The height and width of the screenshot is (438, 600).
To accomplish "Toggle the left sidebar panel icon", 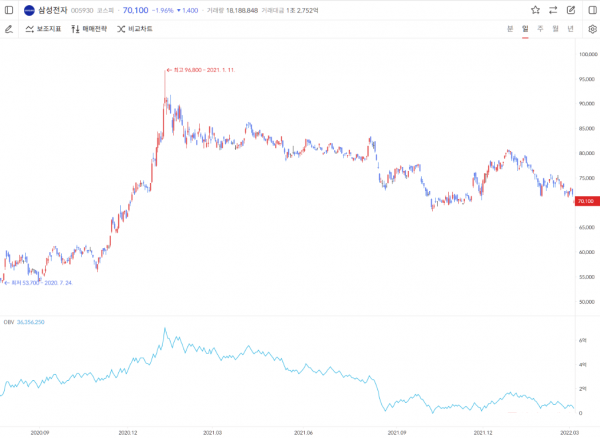I will (x=9, y=10).
